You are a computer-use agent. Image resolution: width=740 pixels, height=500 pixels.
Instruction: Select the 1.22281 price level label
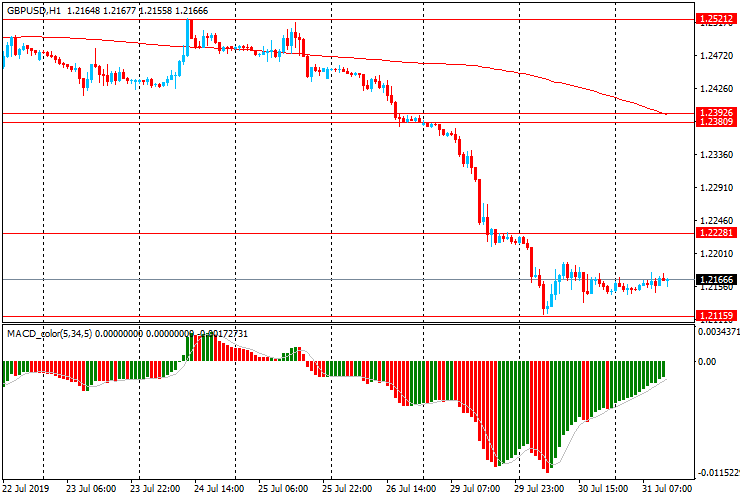pos(716,233)
